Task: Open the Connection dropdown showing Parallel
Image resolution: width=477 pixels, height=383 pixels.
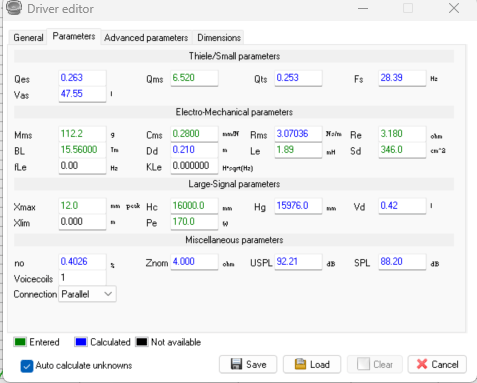Action: point(87,294)
